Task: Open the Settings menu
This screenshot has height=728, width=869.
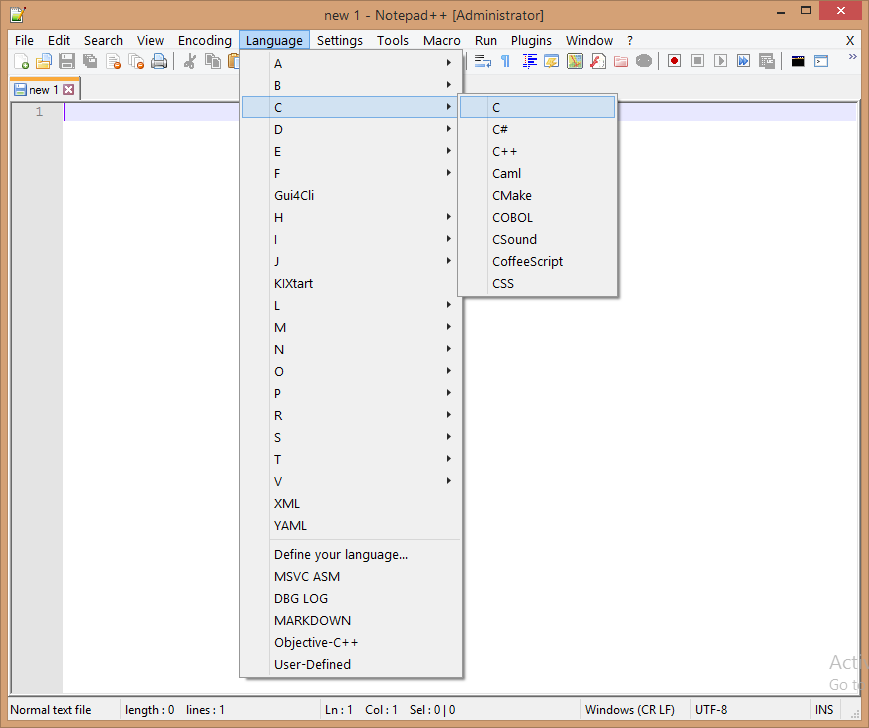Action: pos(340,40)
